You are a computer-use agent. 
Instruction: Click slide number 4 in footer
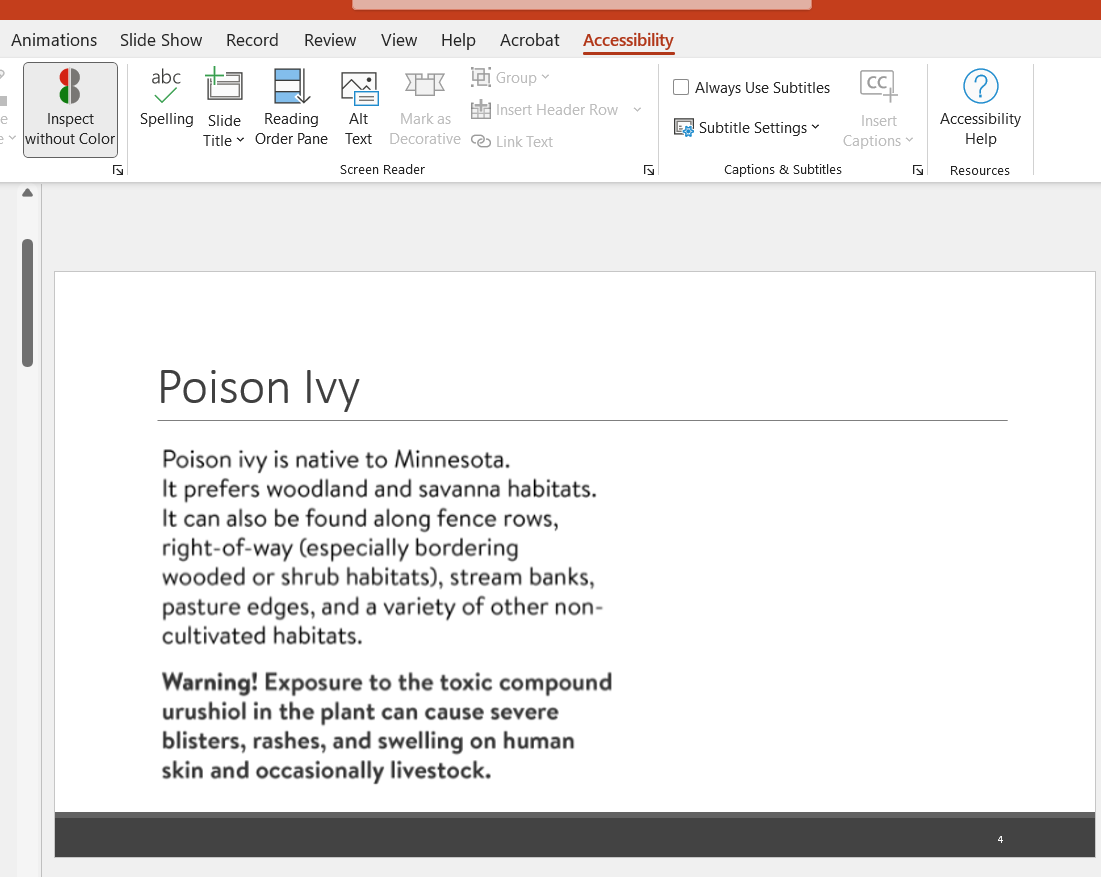[x=1000, y=839]
